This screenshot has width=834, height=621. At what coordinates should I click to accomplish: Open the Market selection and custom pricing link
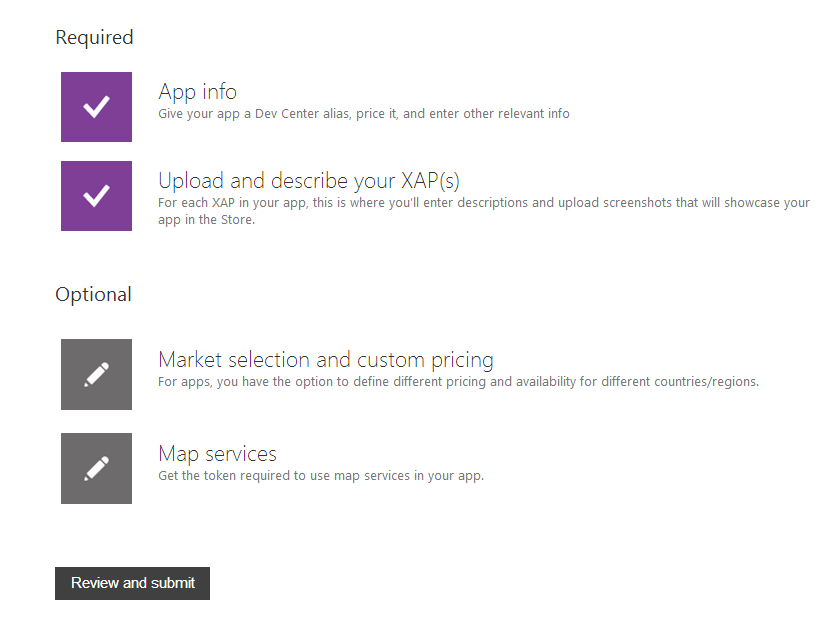pos(326,360)
